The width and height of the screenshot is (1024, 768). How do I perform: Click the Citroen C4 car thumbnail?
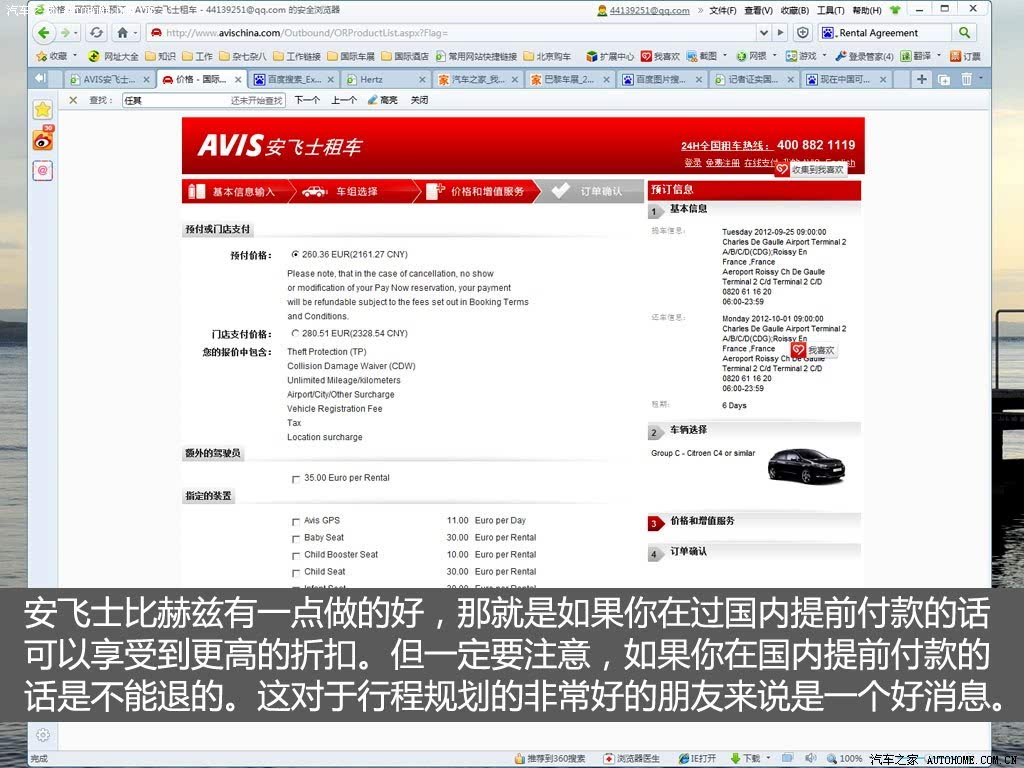click(x=806, y=465)
